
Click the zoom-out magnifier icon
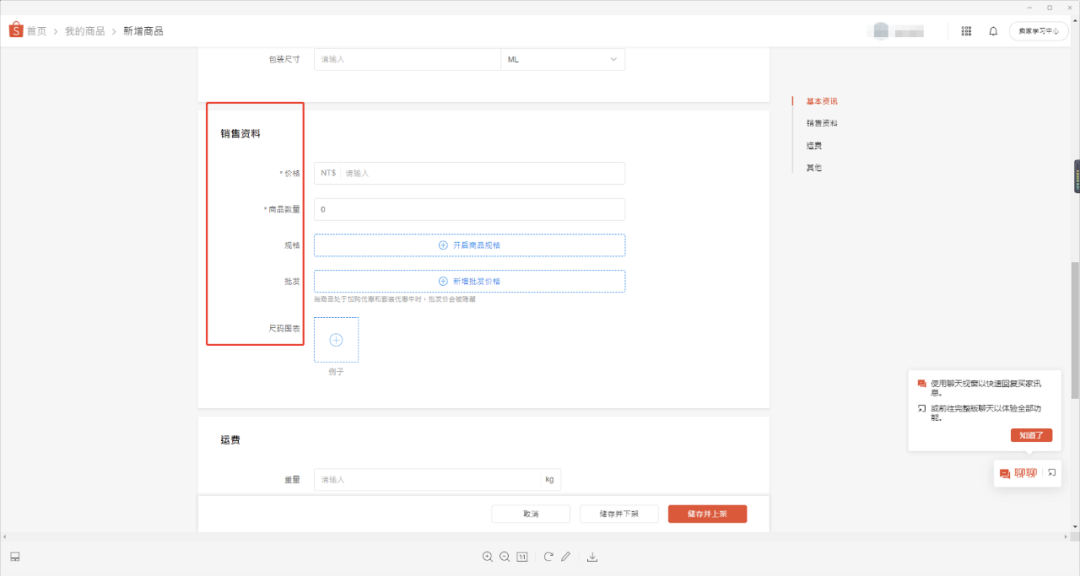tap(505, 556)
